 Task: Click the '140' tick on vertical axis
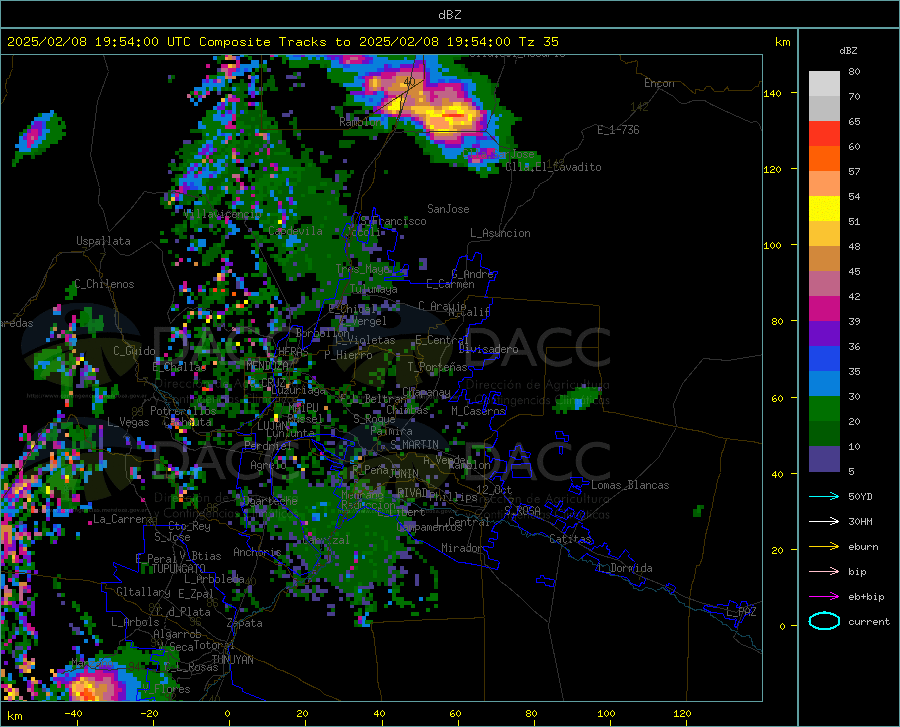click(773, 93)
